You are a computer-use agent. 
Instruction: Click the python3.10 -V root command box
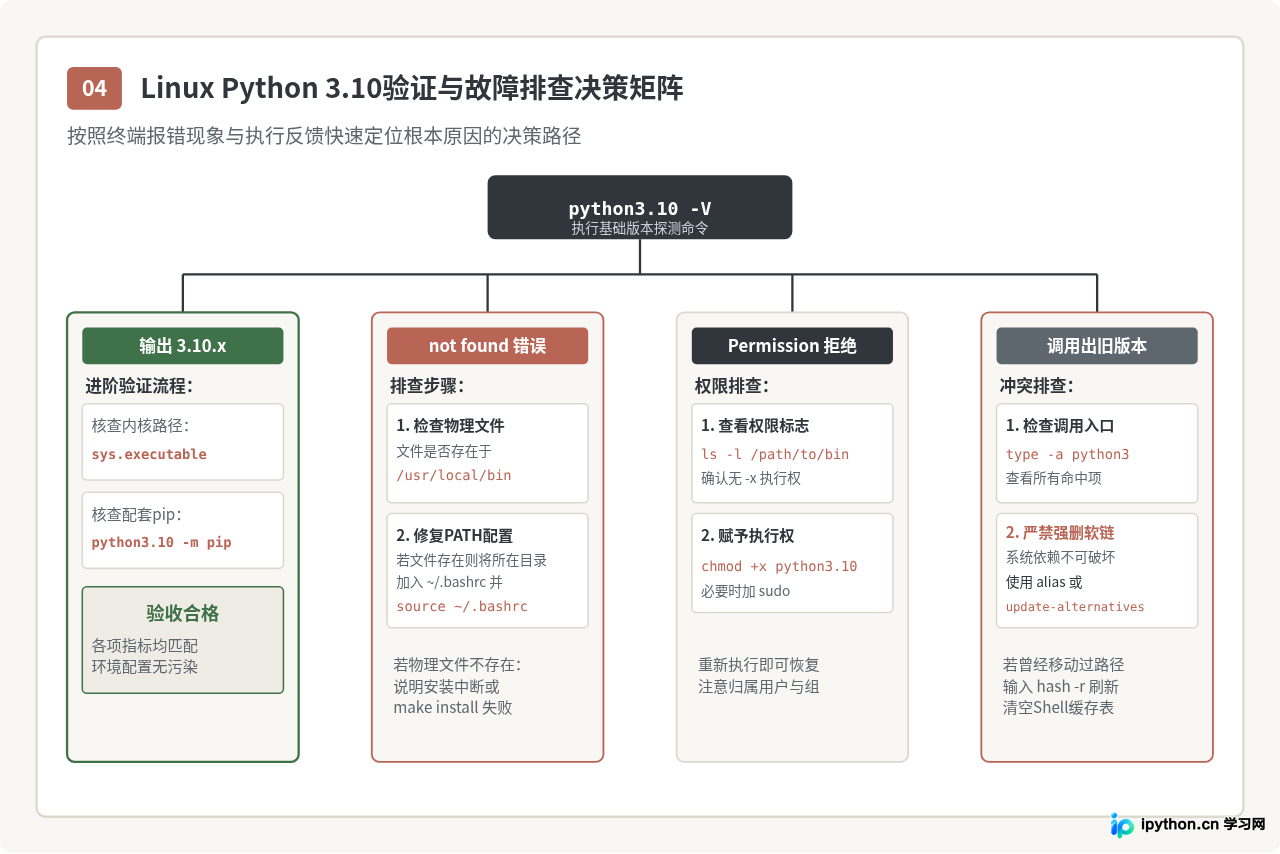640,207
